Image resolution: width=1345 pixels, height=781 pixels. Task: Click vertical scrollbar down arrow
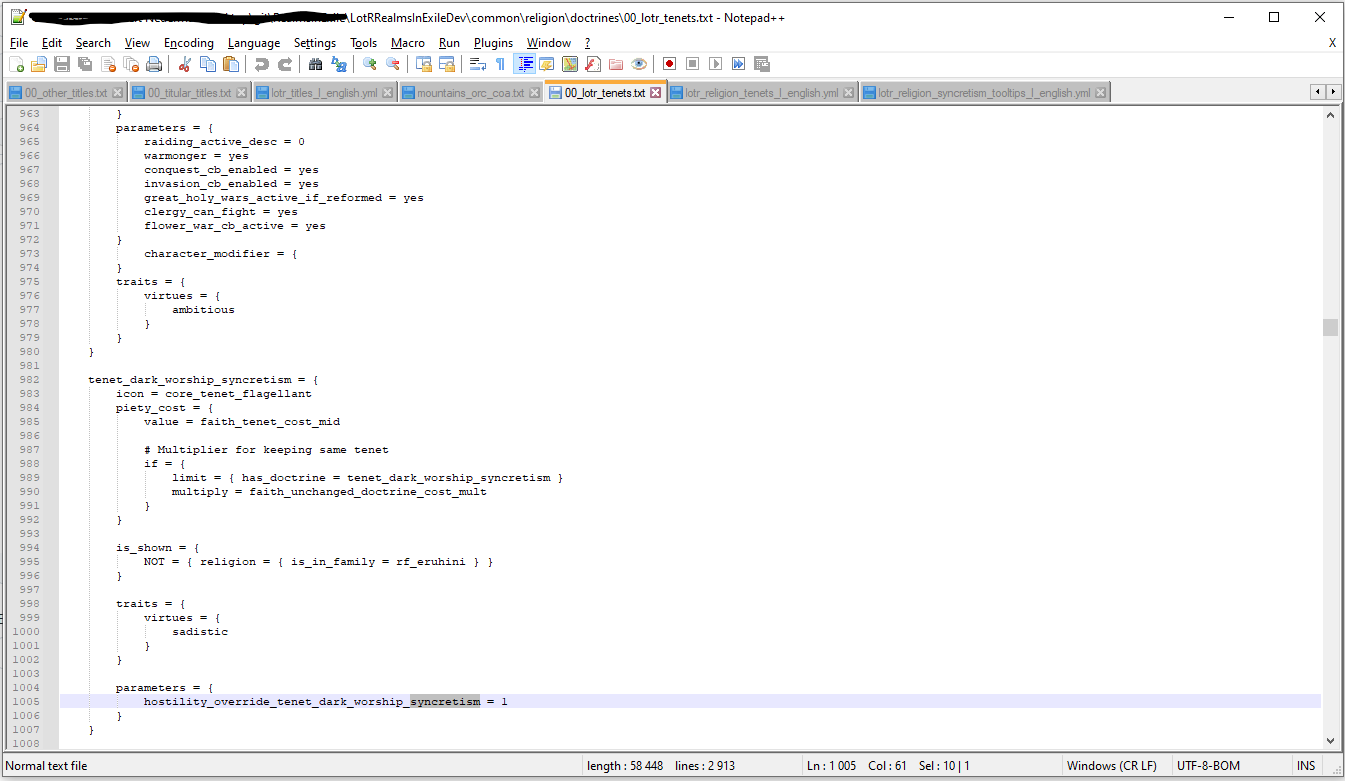click(1330, 740)
